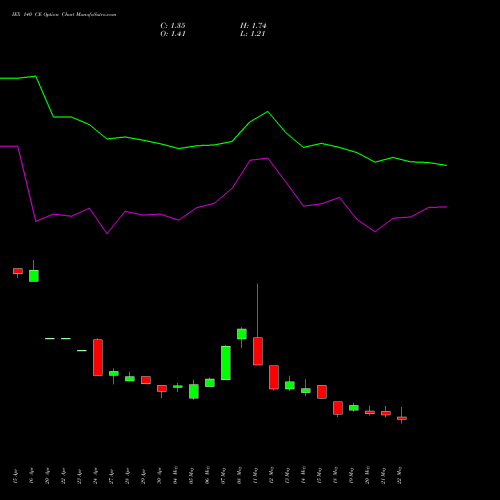Screen dimensions: 500x500
Task: Click the close value C: 1.35
Action: tap(173, 26)
